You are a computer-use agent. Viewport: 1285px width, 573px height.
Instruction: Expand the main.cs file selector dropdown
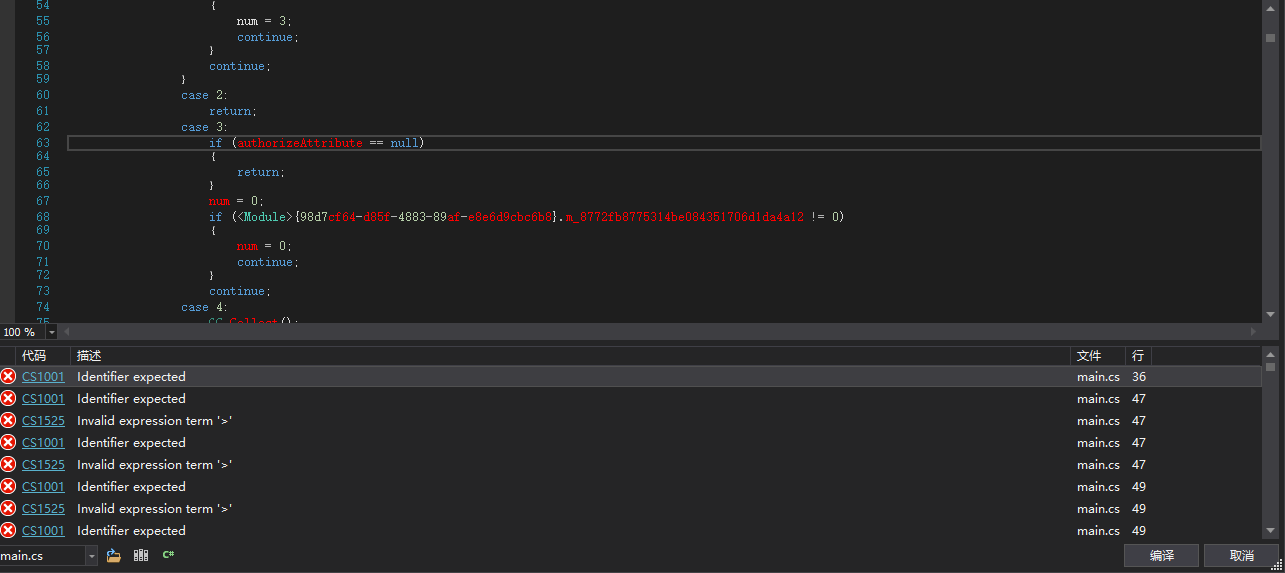coord(91,555)
